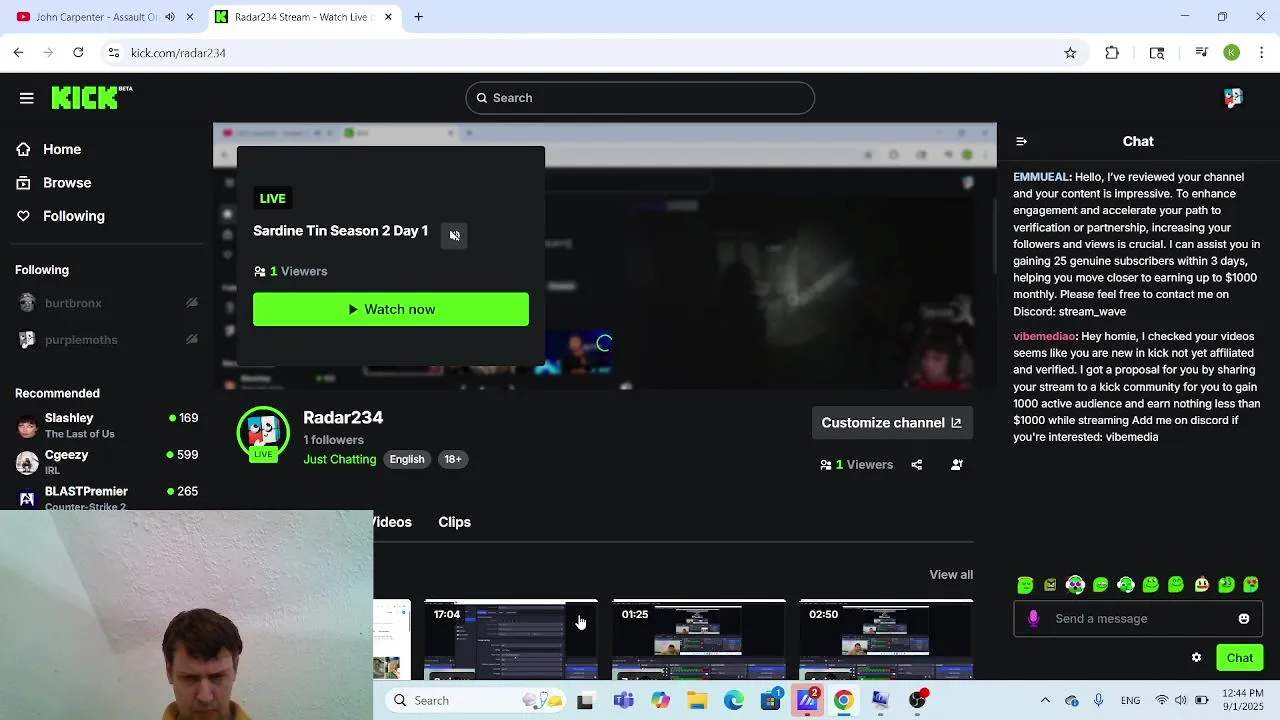
Task: Open the tab search icon in Chrome toolbar
Action: tap(1157, 53)
